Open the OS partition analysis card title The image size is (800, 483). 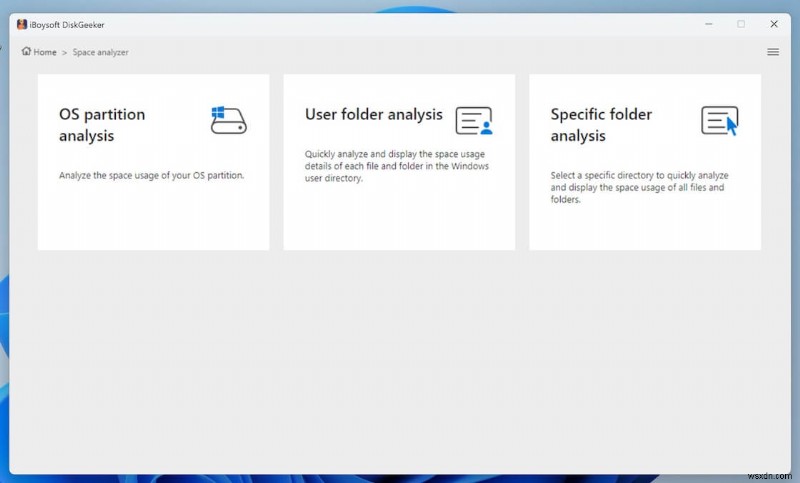click(102, 125)
